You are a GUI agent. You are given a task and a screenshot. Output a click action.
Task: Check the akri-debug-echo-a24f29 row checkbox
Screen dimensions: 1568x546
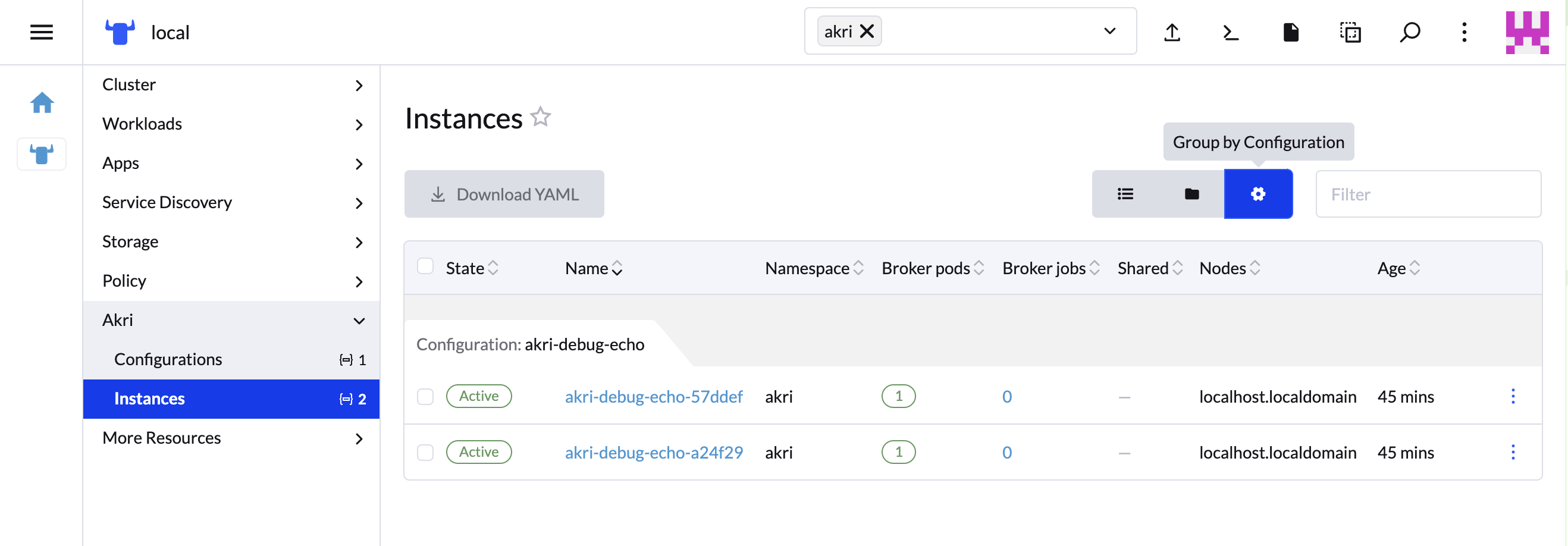coord(425,453)
